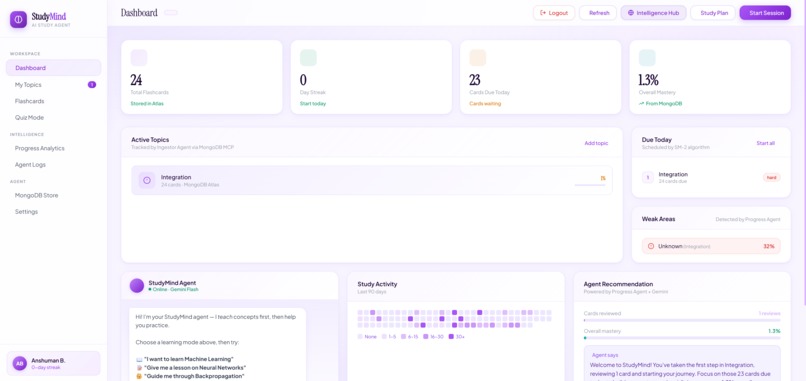This screenshot has height=381, width=806.
Task: Open Progress Analytics in the sidebar
Action: point(53,148)
